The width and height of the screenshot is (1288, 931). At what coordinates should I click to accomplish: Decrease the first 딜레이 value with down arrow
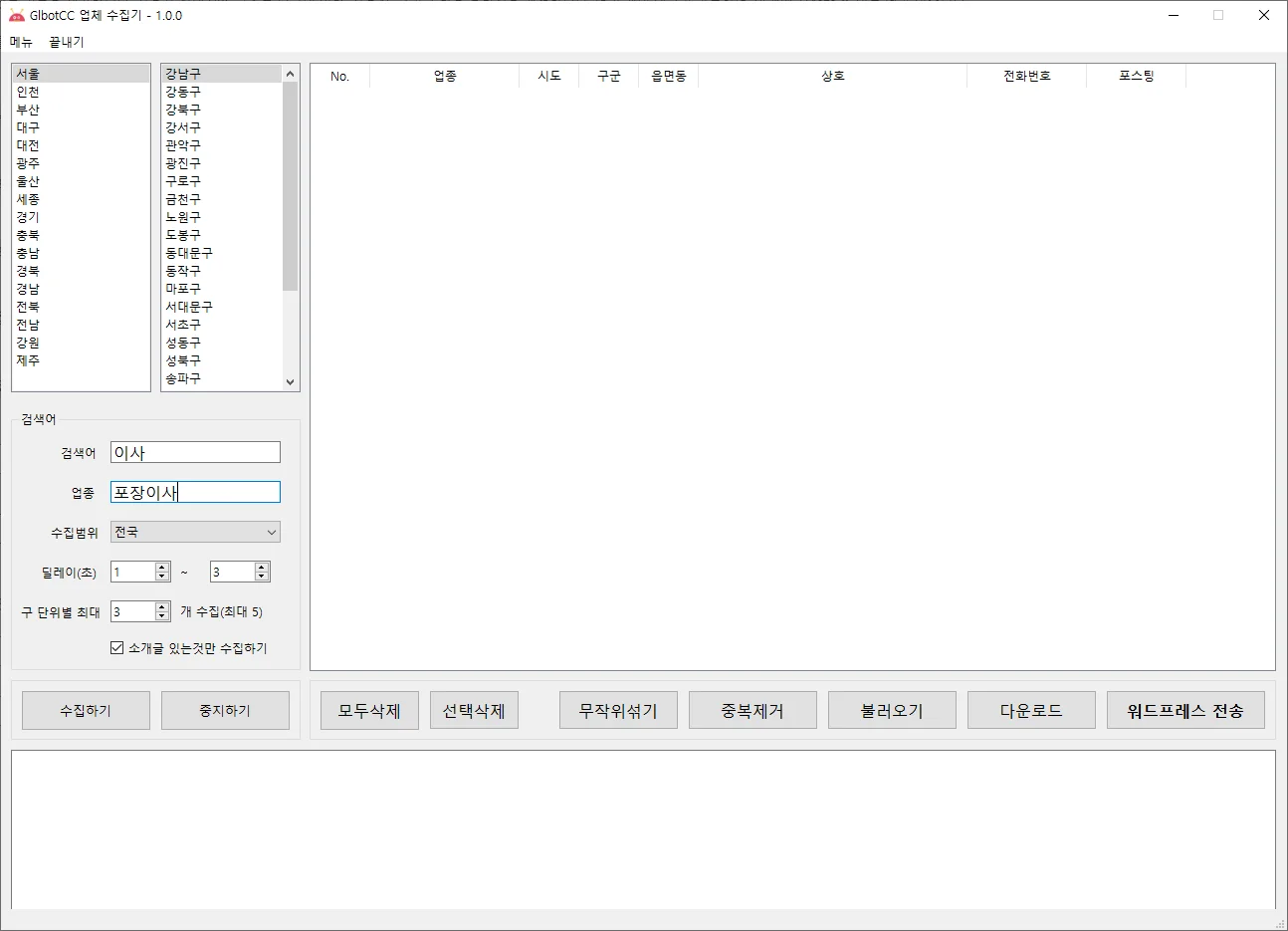tap(162, 577)
